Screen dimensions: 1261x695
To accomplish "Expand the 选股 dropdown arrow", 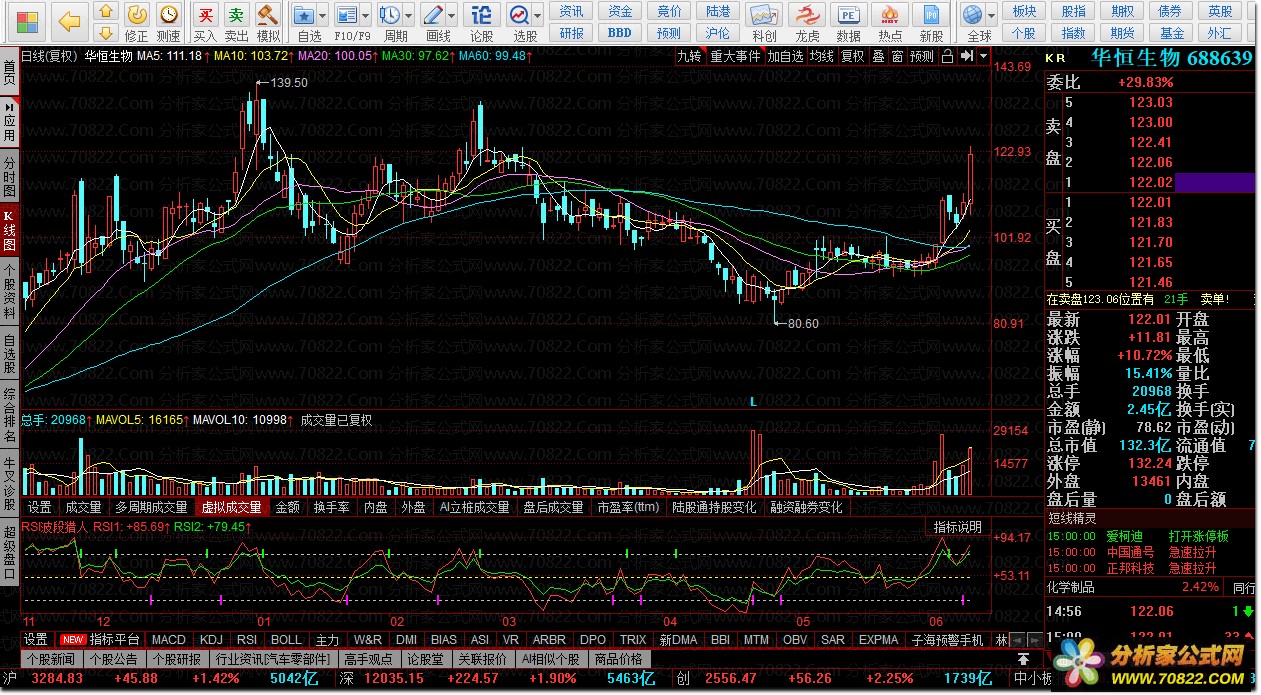I will [x=539, y=15].
